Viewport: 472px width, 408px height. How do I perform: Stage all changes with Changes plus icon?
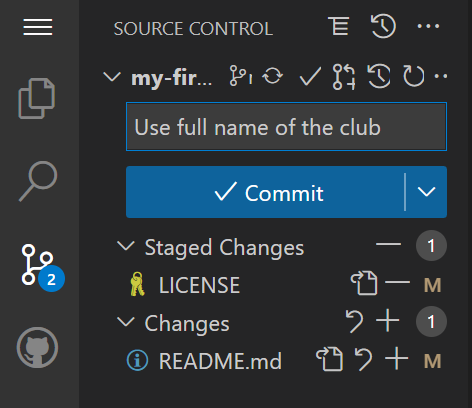click(387, 321)
